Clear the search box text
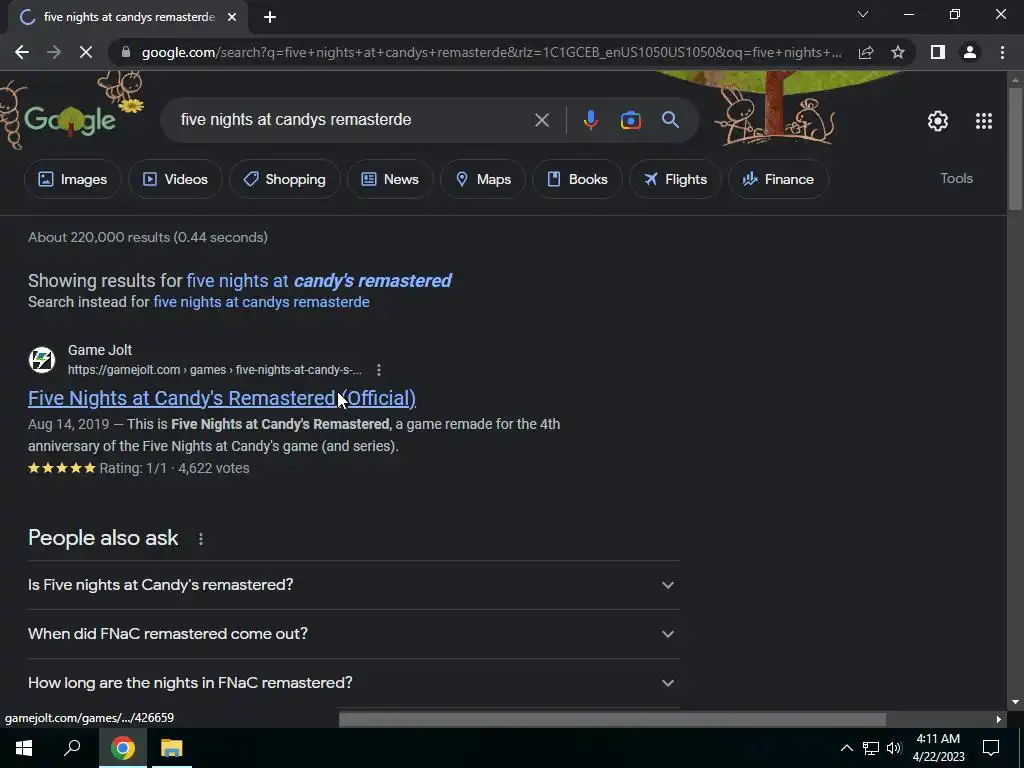1024x768 pixels. [x=541, y=120]
